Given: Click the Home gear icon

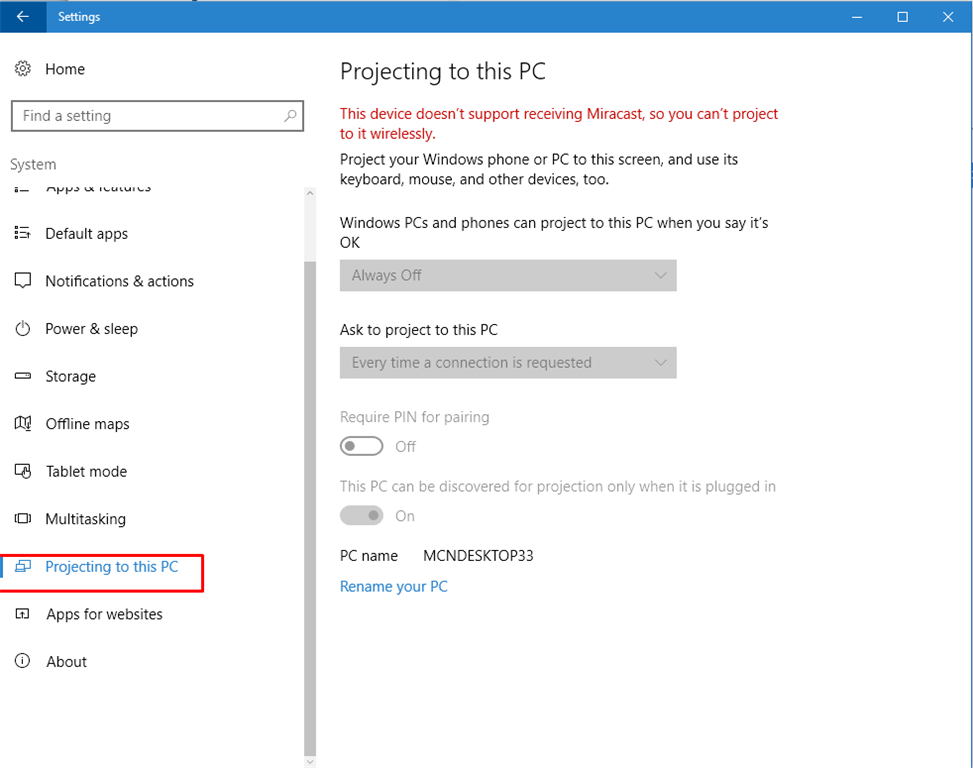Looking at the screenshot, I should point(23,69).
